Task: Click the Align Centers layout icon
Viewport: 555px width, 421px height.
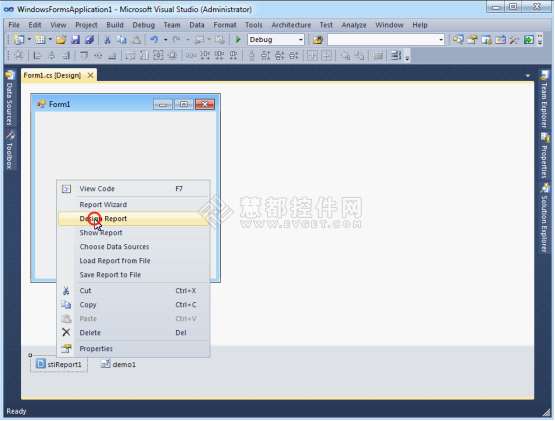Action: click(52, 56)
